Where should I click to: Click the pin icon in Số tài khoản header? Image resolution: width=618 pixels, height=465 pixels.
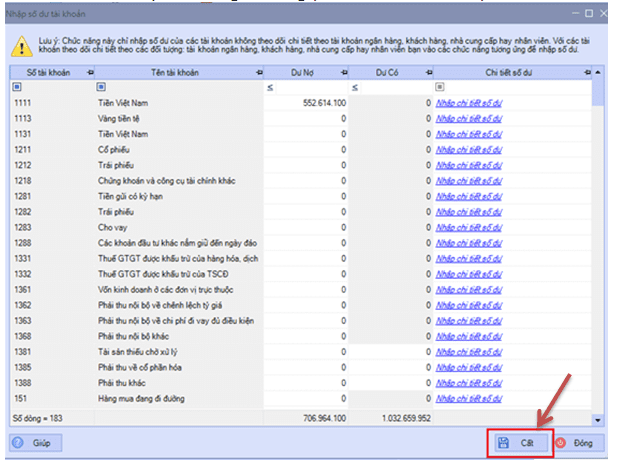point(90,73)
